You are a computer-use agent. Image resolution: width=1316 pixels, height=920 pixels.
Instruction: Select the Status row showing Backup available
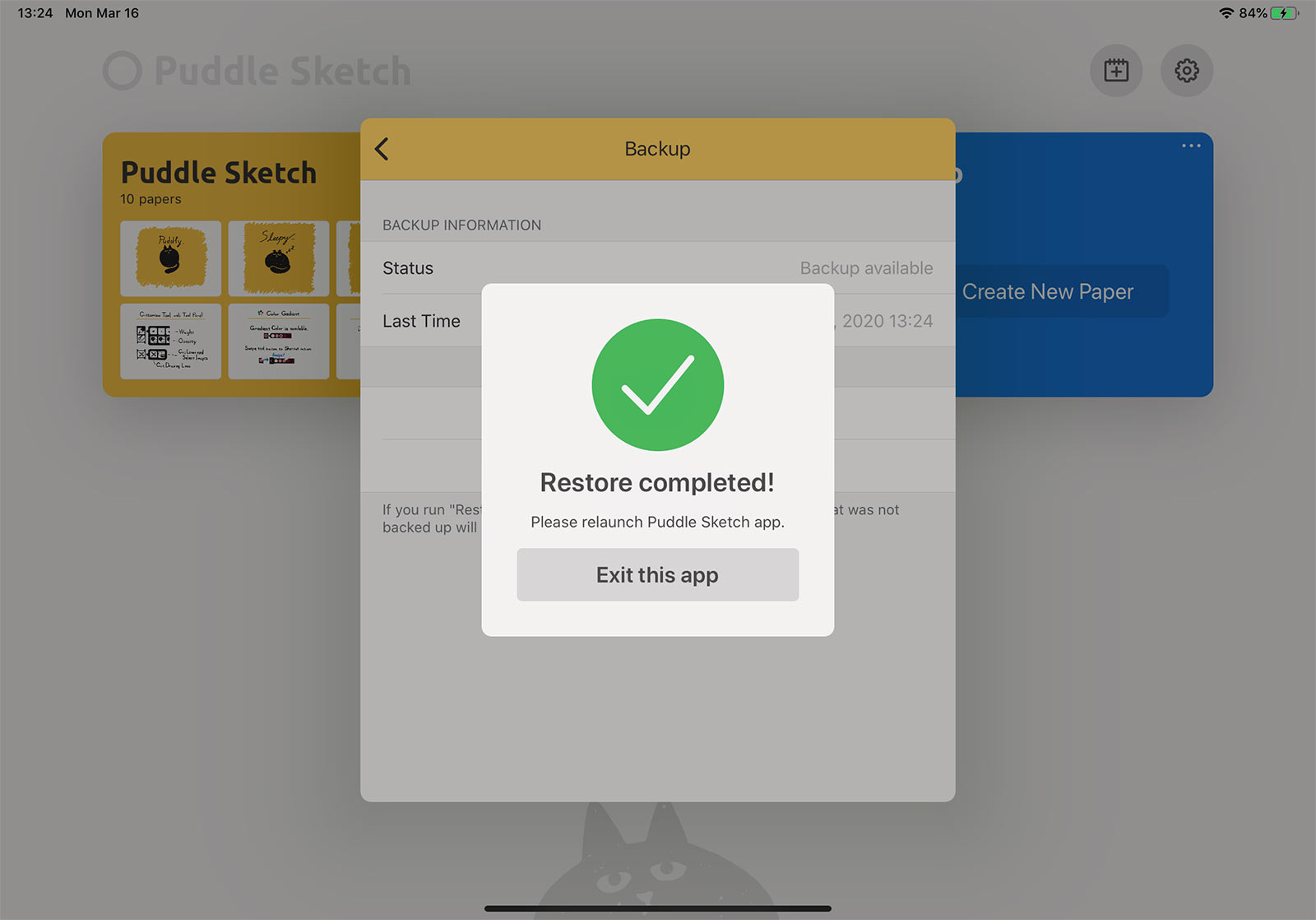coord(657,268)
